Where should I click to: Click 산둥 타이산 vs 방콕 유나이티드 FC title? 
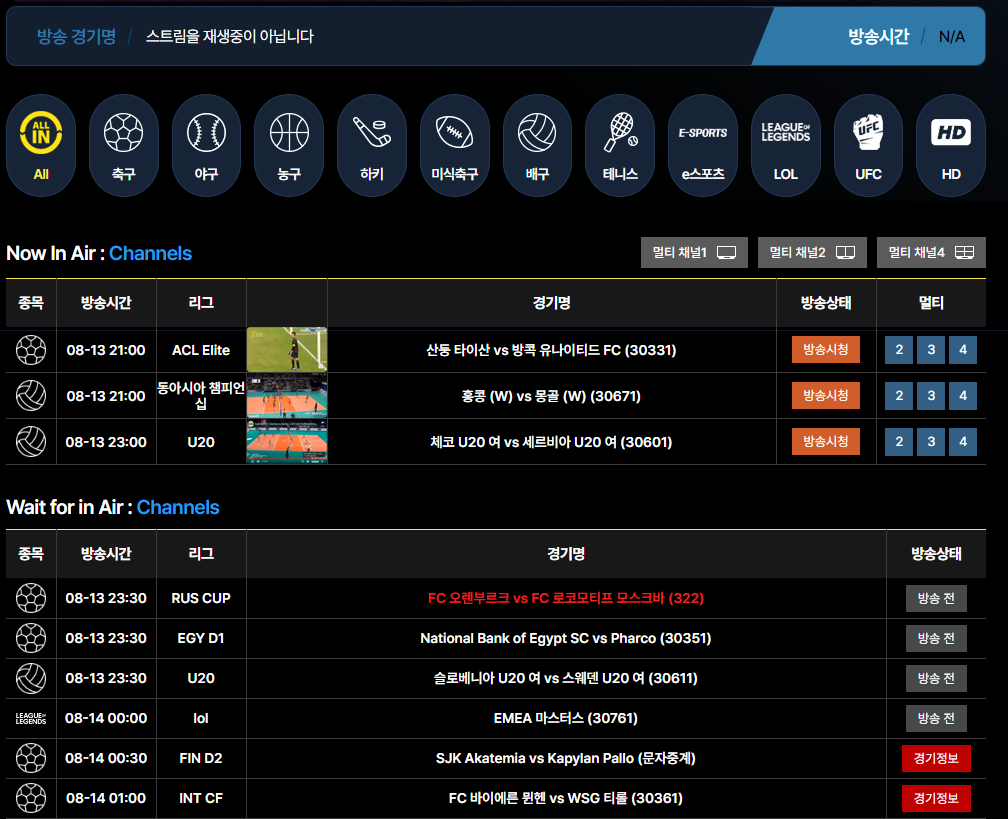click(552, 350)
